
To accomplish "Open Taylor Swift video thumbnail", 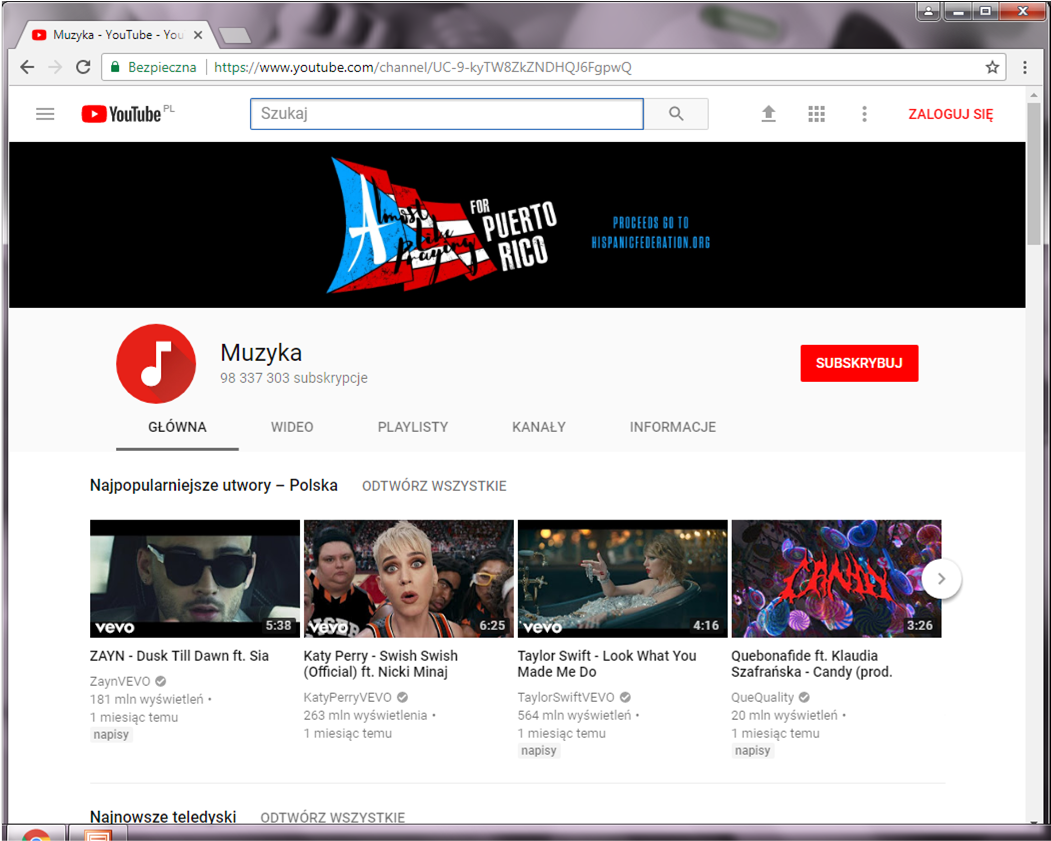I will pyautogui.click(x=623, y=578).
